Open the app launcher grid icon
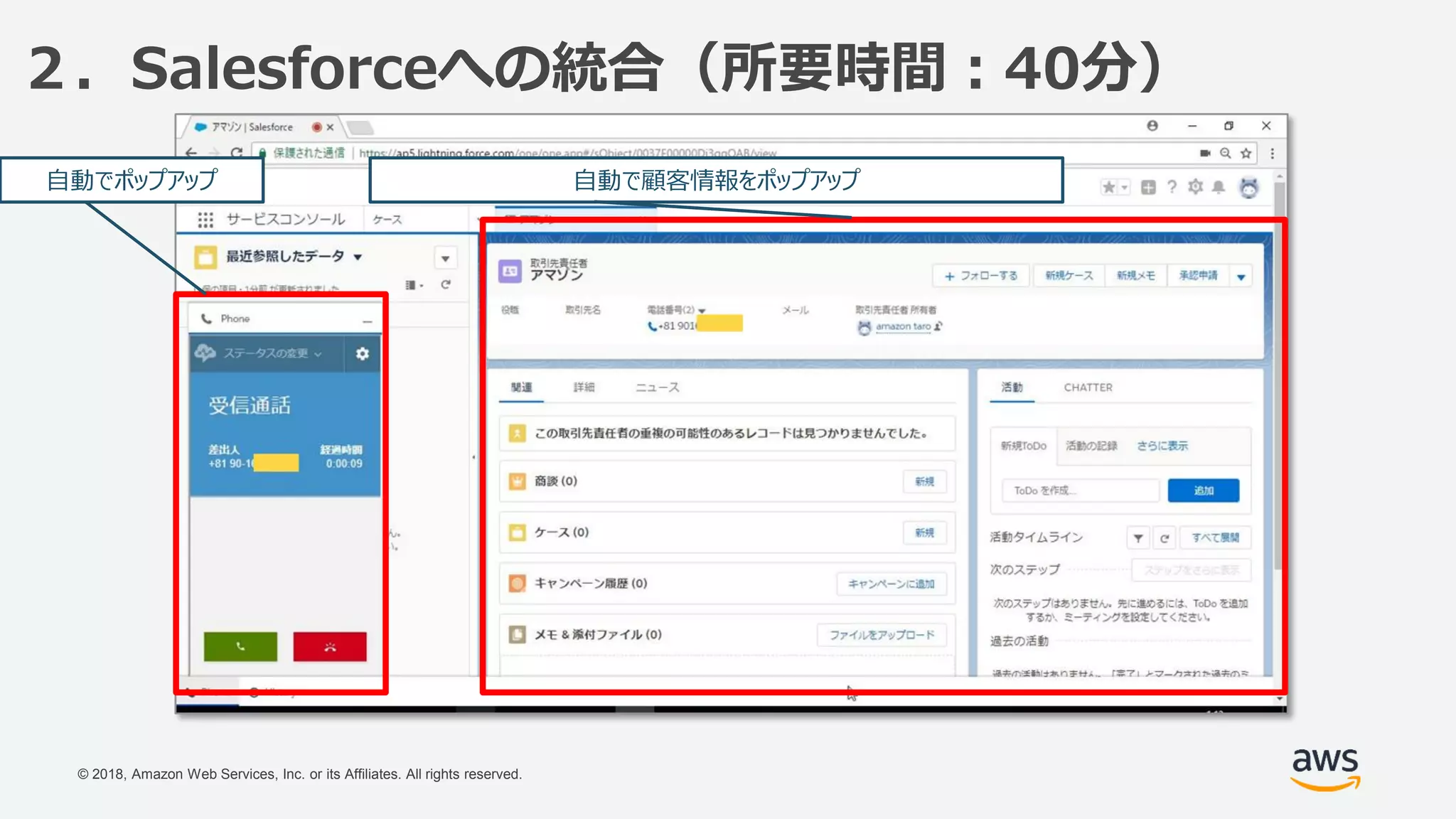Viewport: 1456px width, 819px height. tap(205, 220)
